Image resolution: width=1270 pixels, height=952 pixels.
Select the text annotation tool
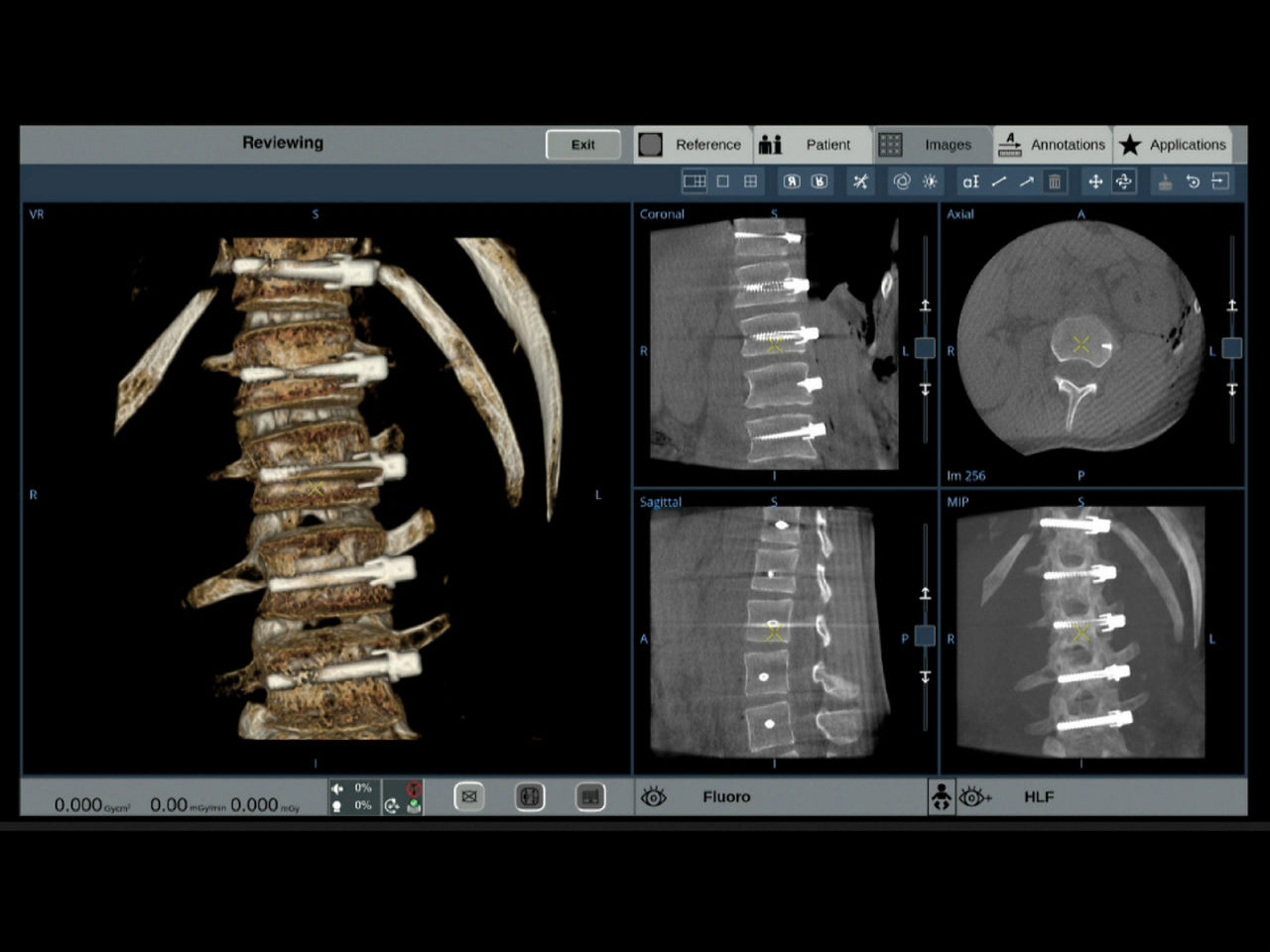click(x=970, y=181)
